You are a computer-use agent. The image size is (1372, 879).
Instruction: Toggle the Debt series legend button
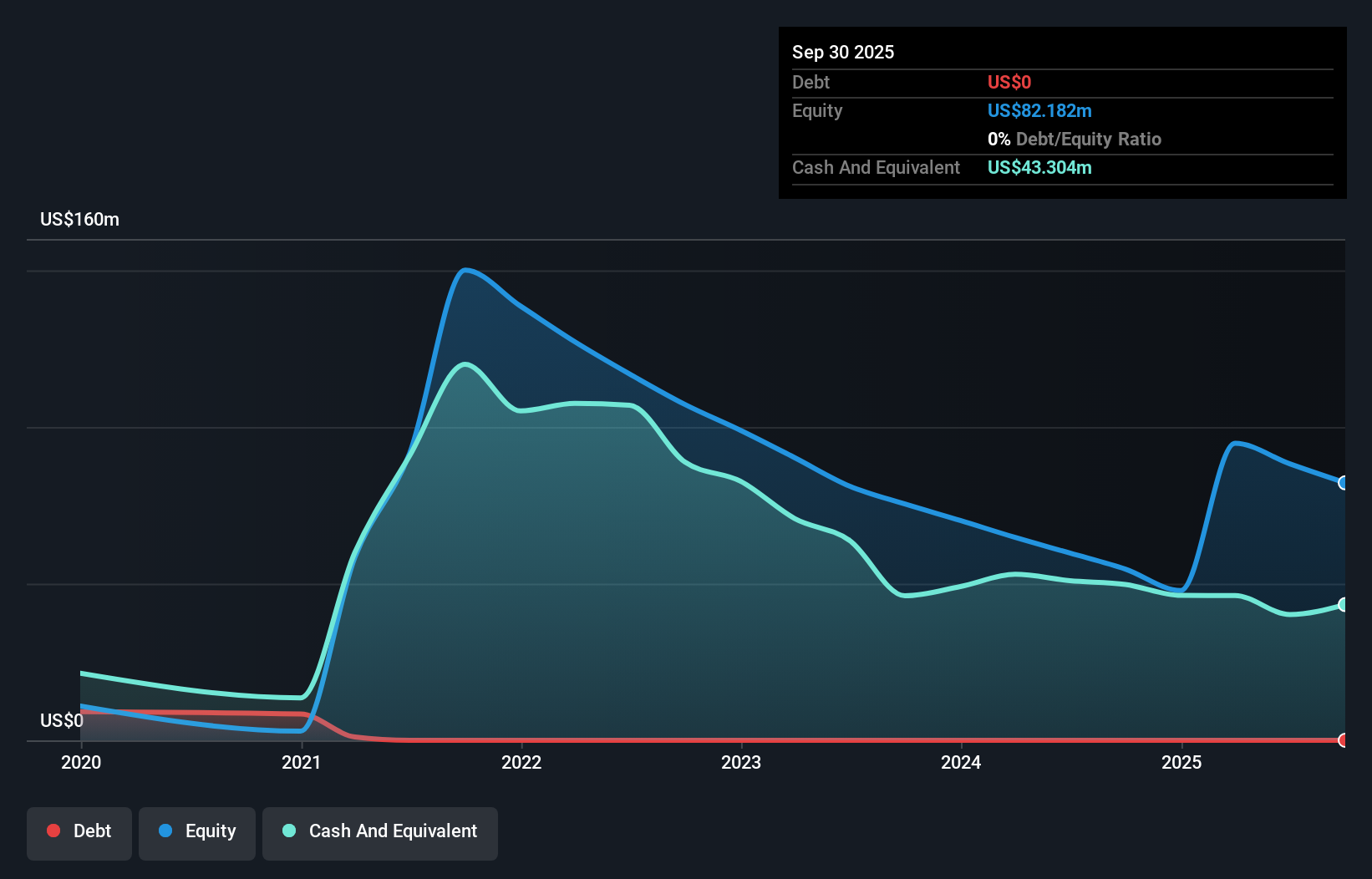click(x=79, y=833)
